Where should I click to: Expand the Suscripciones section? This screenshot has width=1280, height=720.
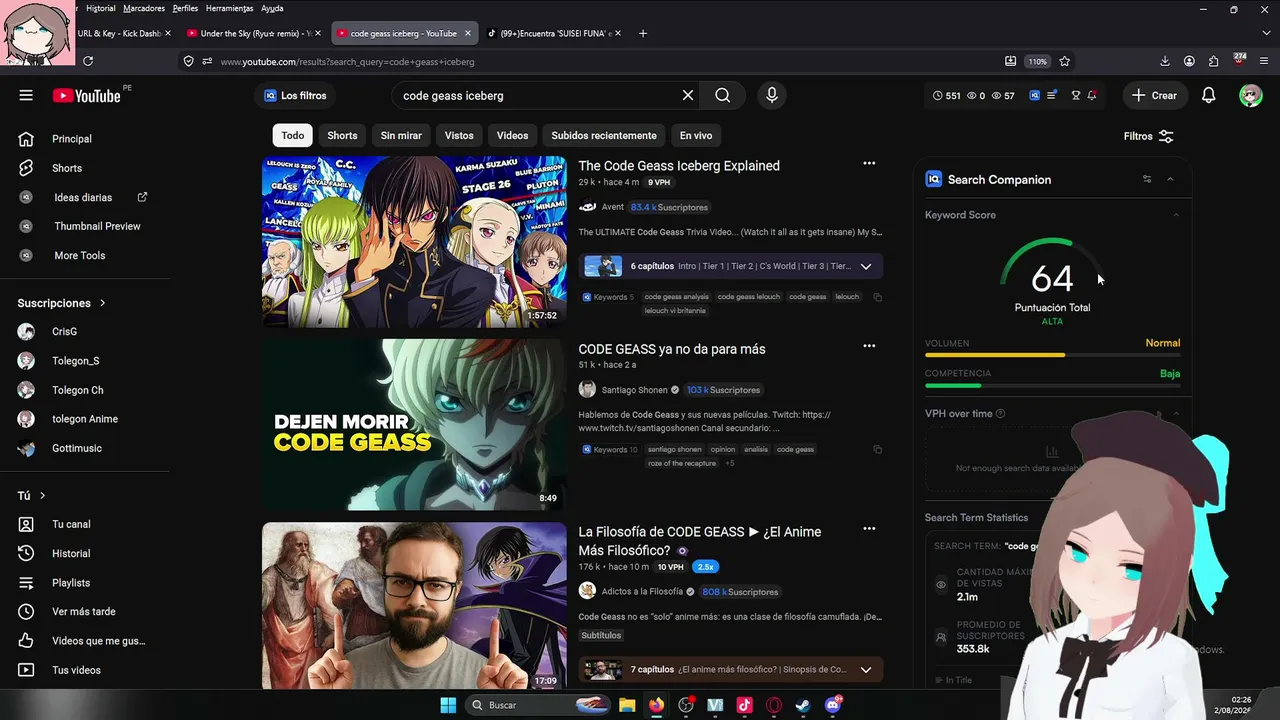point(61,303)
